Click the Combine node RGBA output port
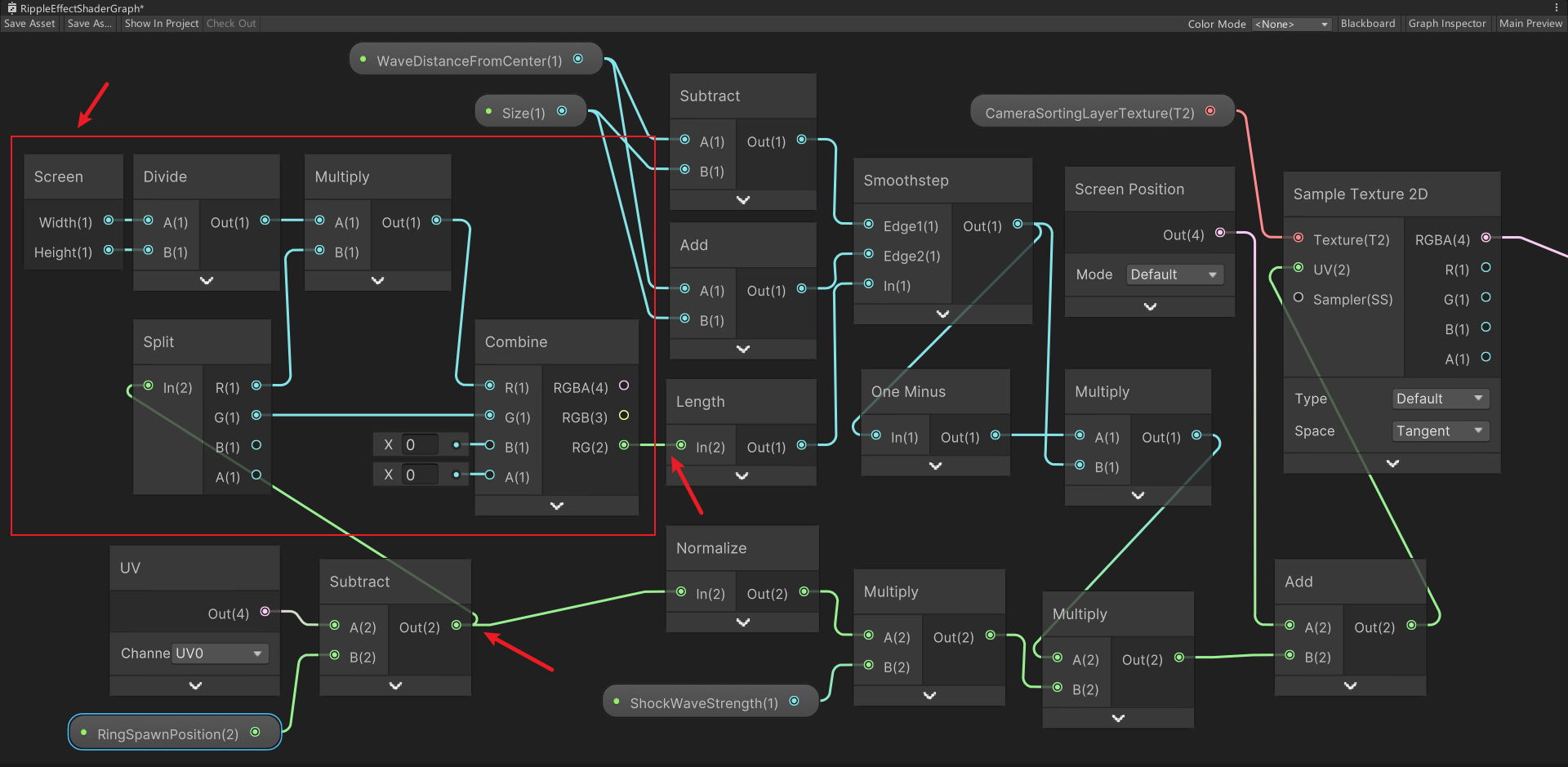 [x=624, y=386]
